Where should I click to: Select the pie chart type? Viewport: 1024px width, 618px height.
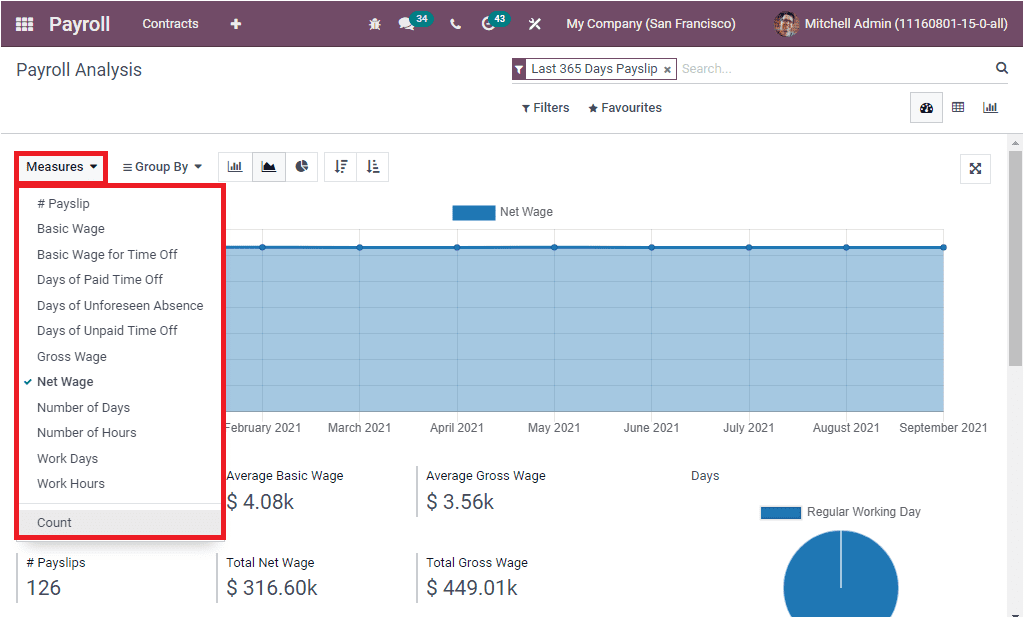click(x=301, y=167)
